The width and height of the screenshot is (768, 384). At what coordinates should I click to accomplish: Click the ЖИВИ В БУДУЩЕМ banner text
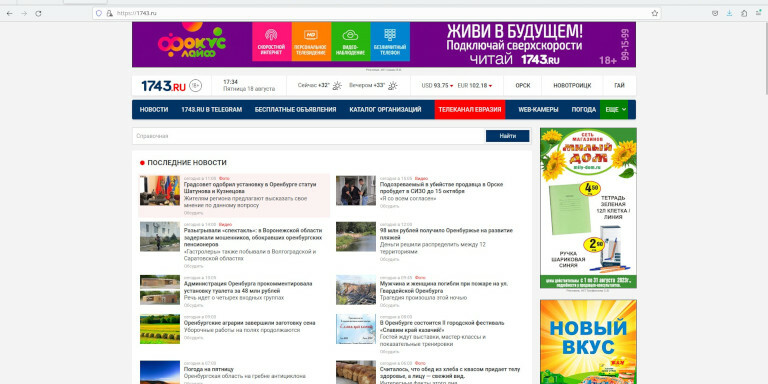(514, 33)
